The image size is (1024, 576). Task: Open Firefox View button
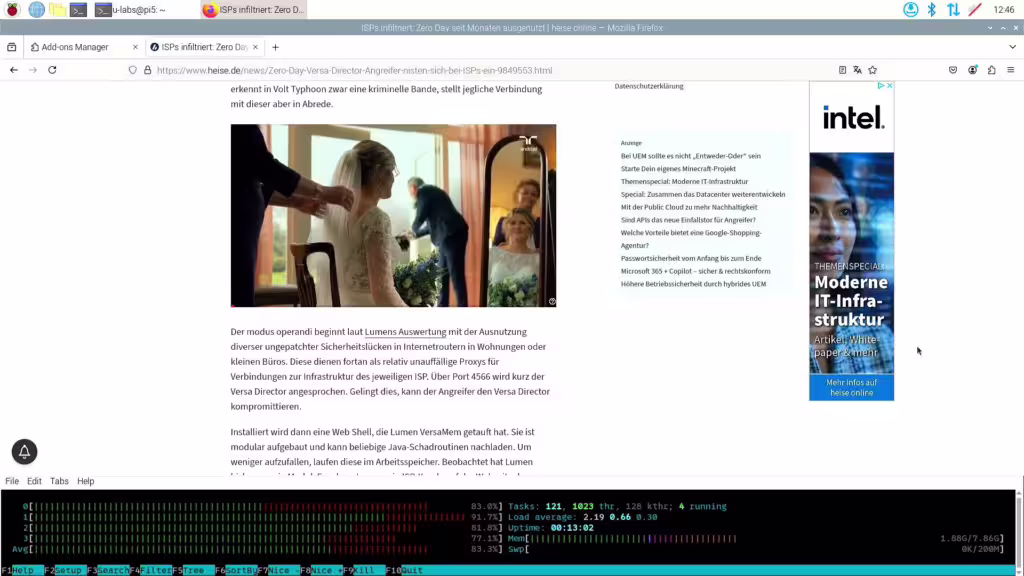coord(12,47)
